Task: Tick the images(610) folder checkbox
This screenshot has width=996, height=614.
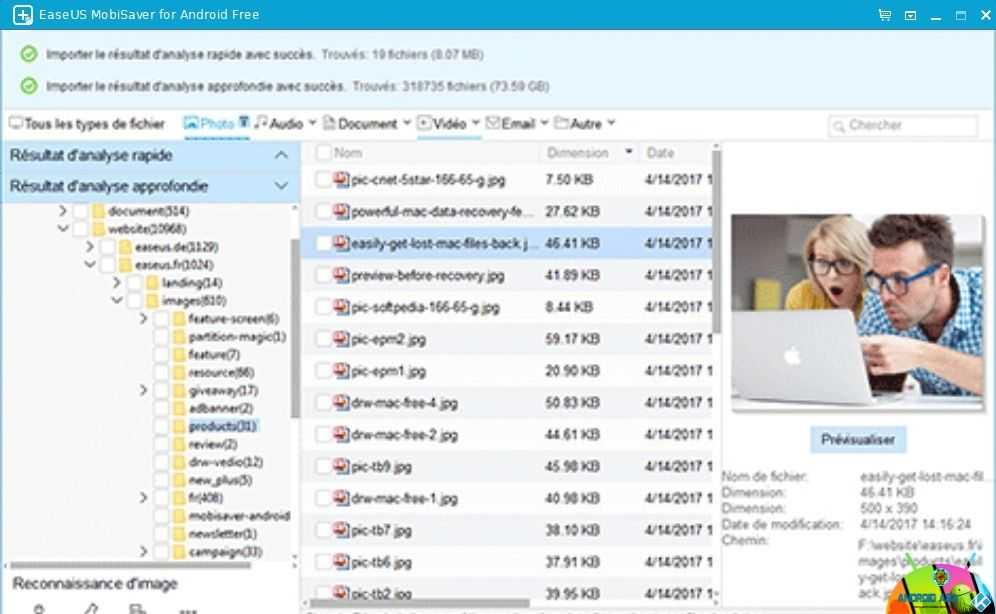Action: (134, 300)
